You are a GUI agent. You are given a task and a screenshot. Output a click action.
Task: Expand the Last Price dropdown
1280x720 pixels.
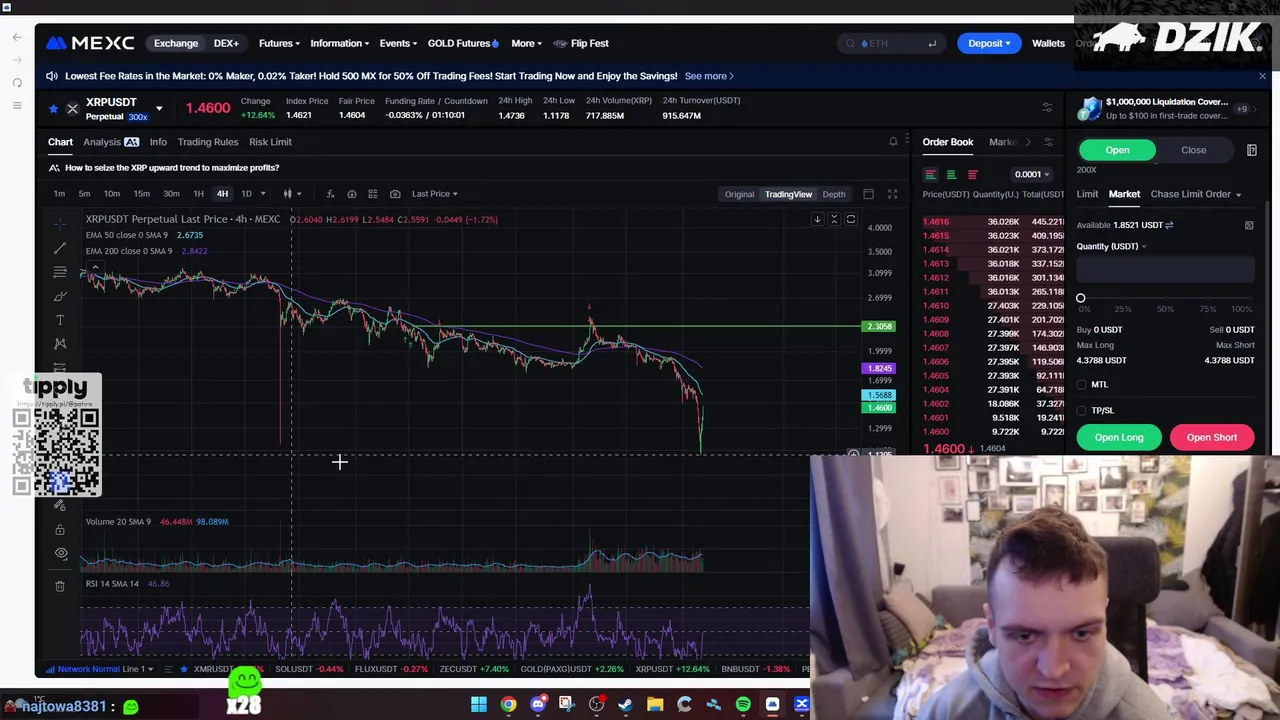tap(434, 194)
